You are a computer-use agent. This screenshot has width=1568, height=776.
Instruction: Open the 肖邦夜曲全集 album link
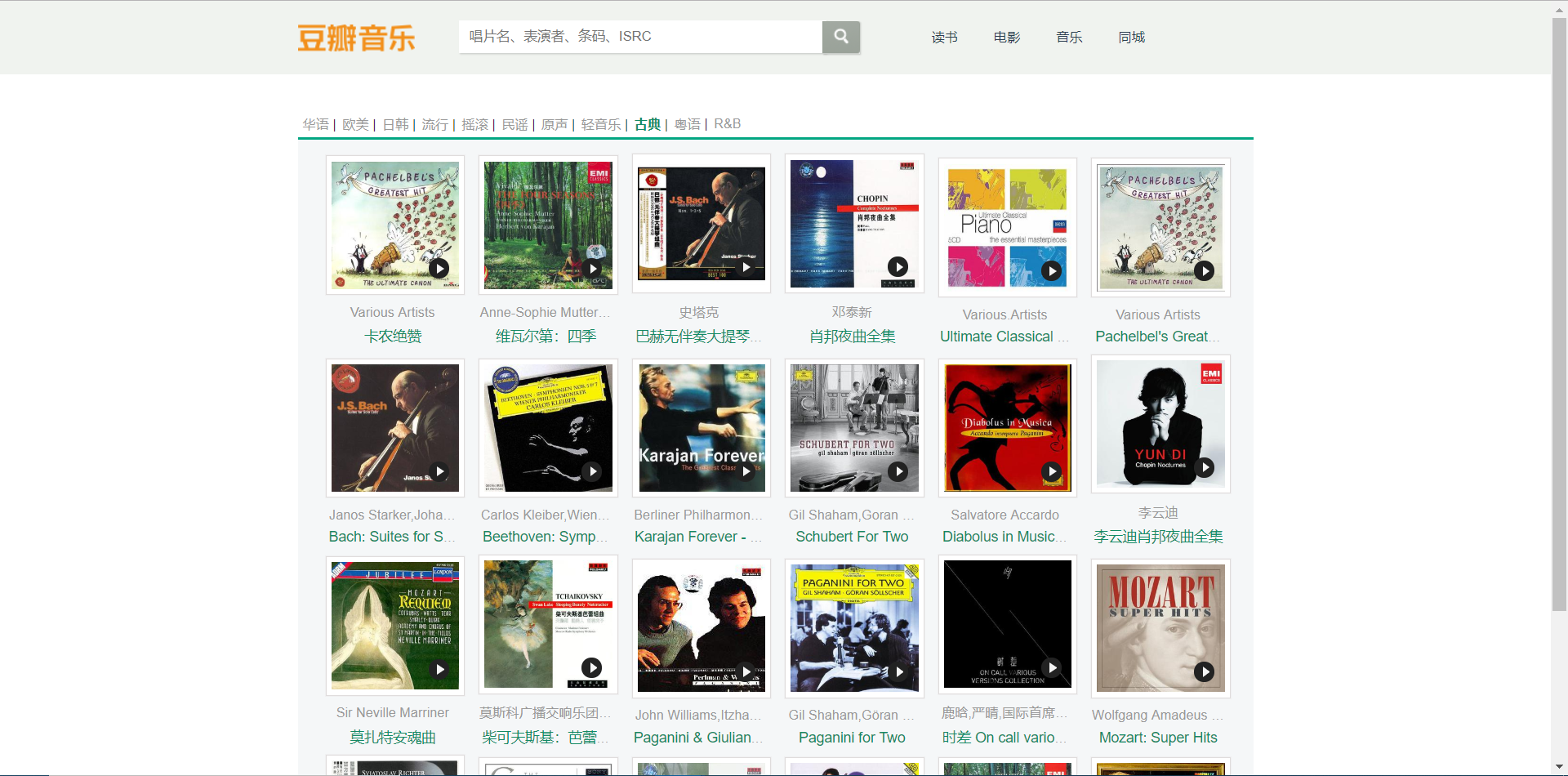click(853, 337)
